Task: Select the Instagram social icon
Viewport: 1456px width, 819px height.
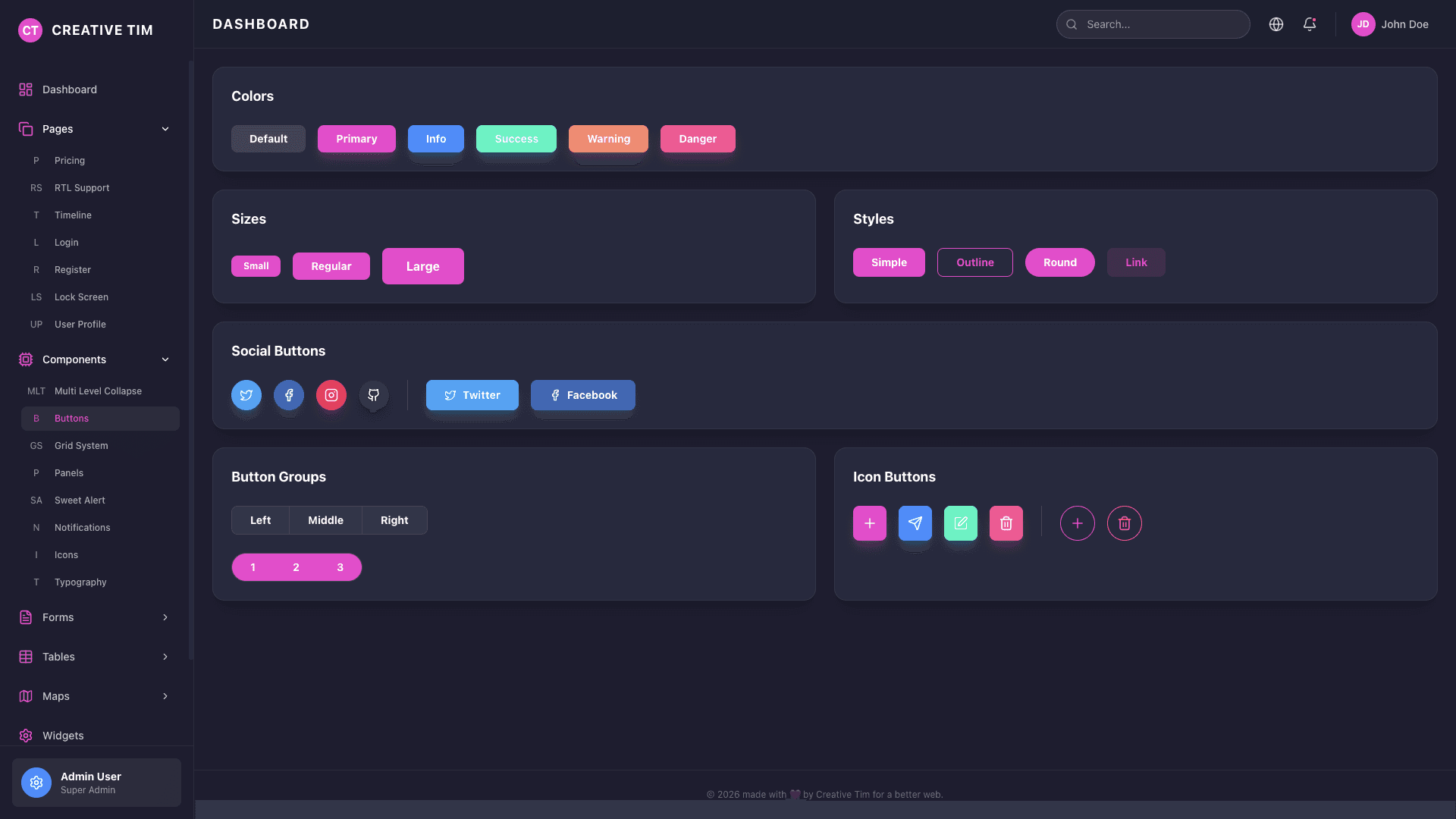Action: [x=331, y=395]
